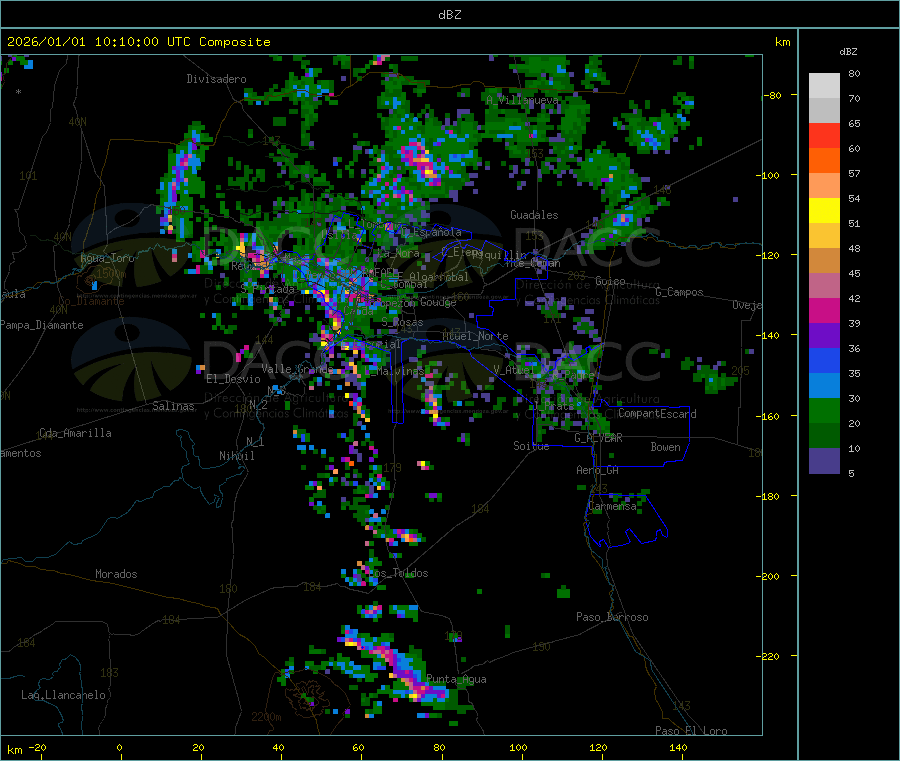The image size is (900, 761).
Task: Click the -220 km axis tick label
Action: tap(767, 656)
